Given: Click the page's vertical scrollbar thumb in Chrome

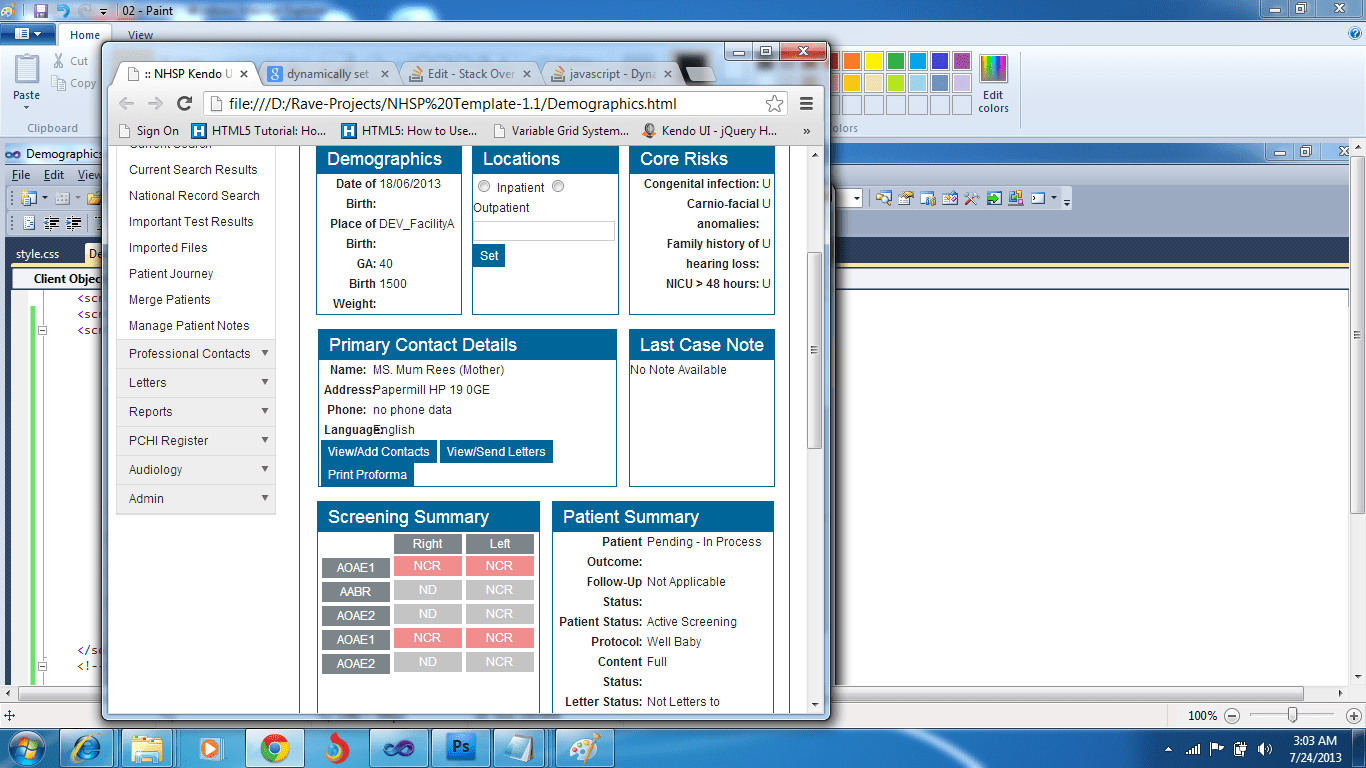Looking at the screenshot, I should [x=814, y=350].
